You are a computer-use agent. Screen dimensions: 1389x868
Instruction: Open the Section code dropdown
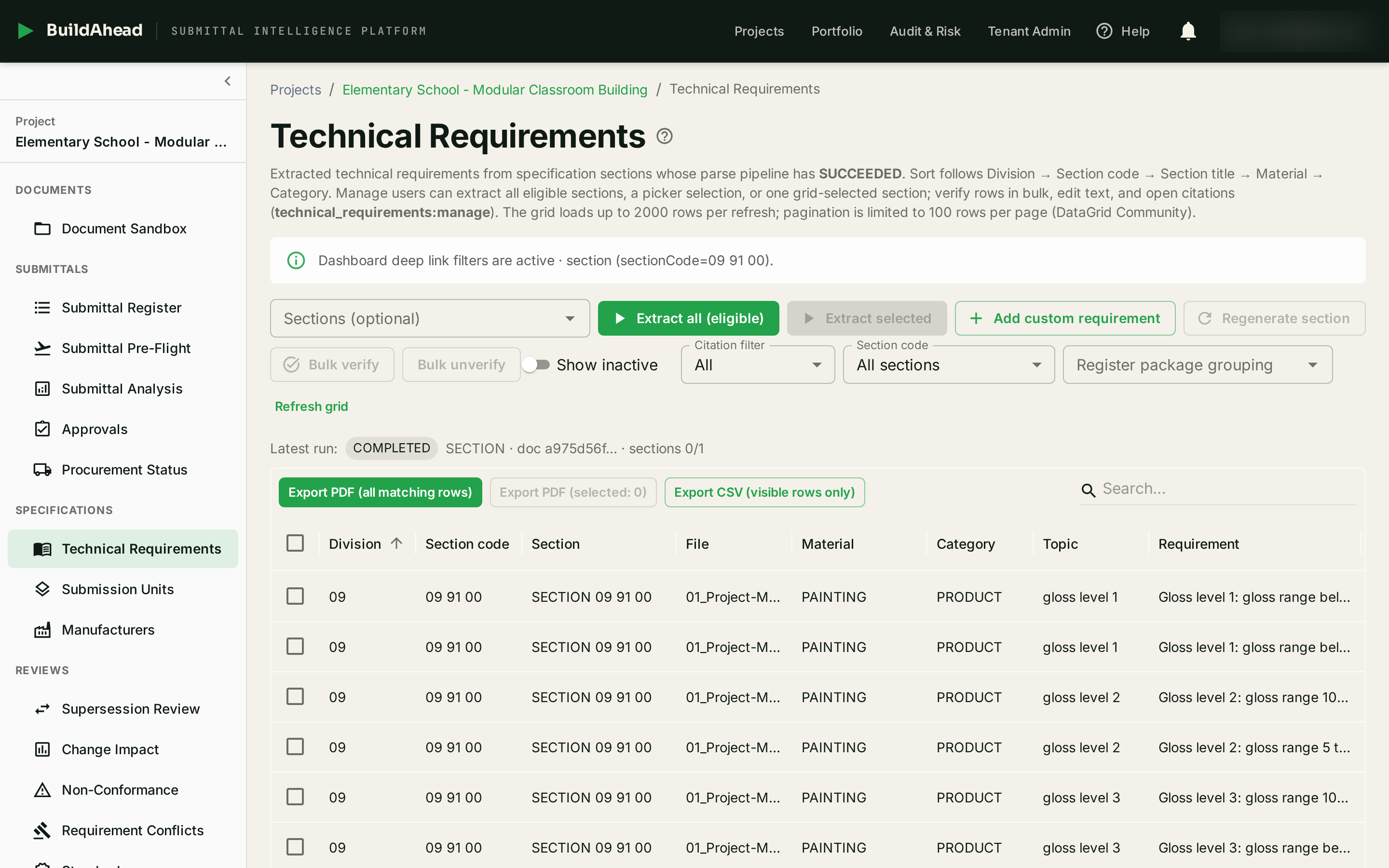[949, 365]
